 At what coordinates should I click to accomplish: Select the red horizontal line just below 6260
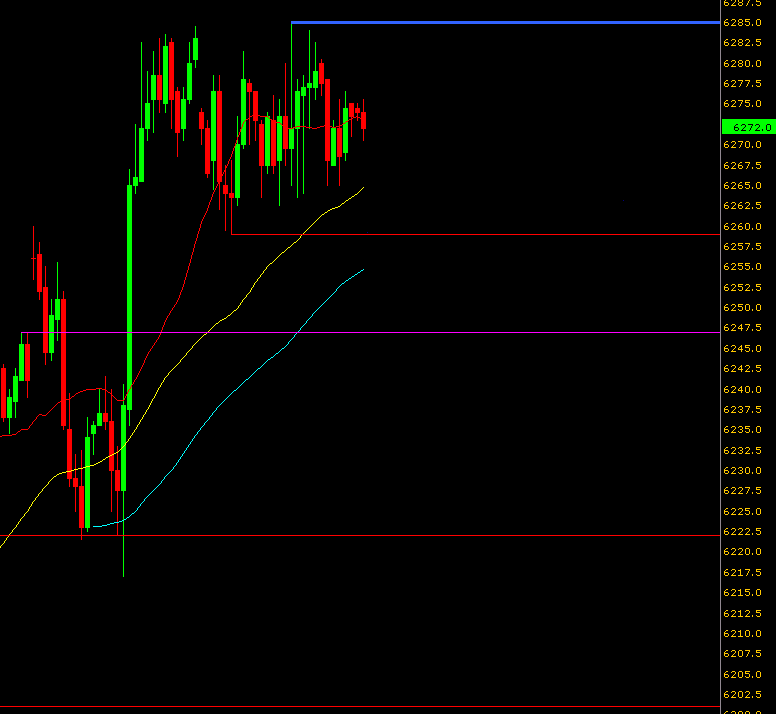[x=476, y=235]
